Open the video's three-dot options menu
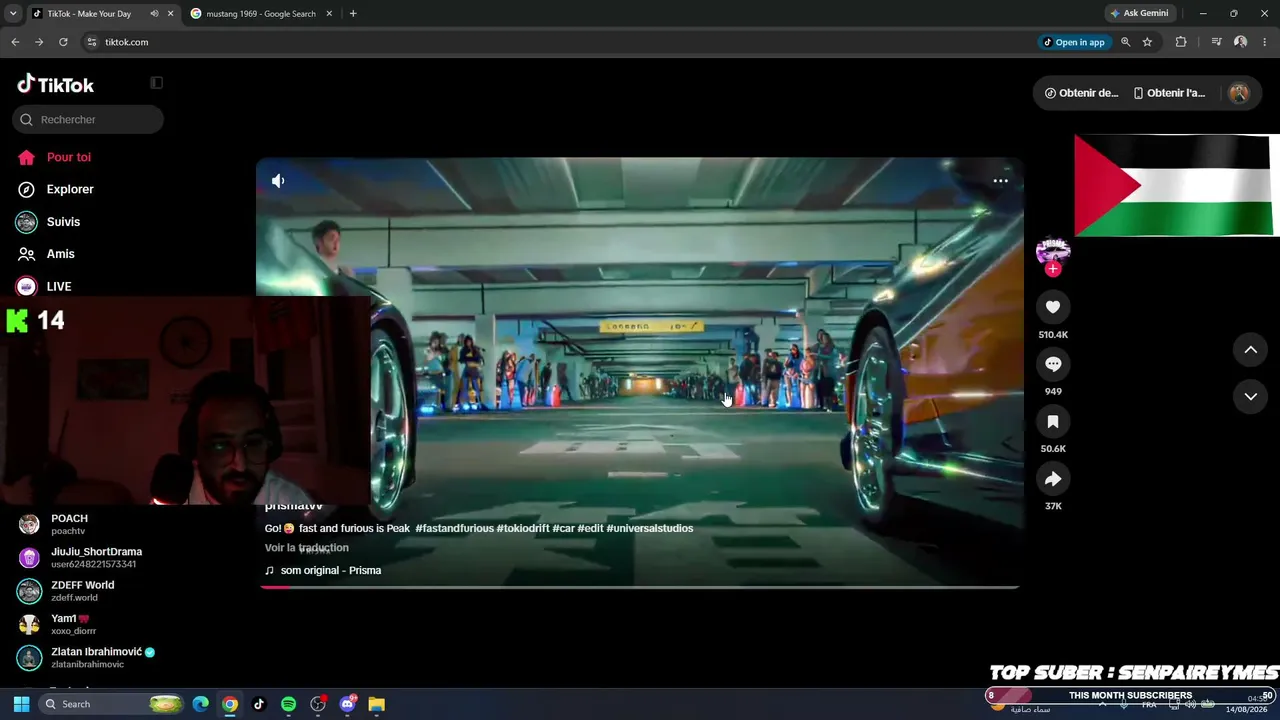The width and height of the screenshot is (1280, 720). tap(1000, 181)
